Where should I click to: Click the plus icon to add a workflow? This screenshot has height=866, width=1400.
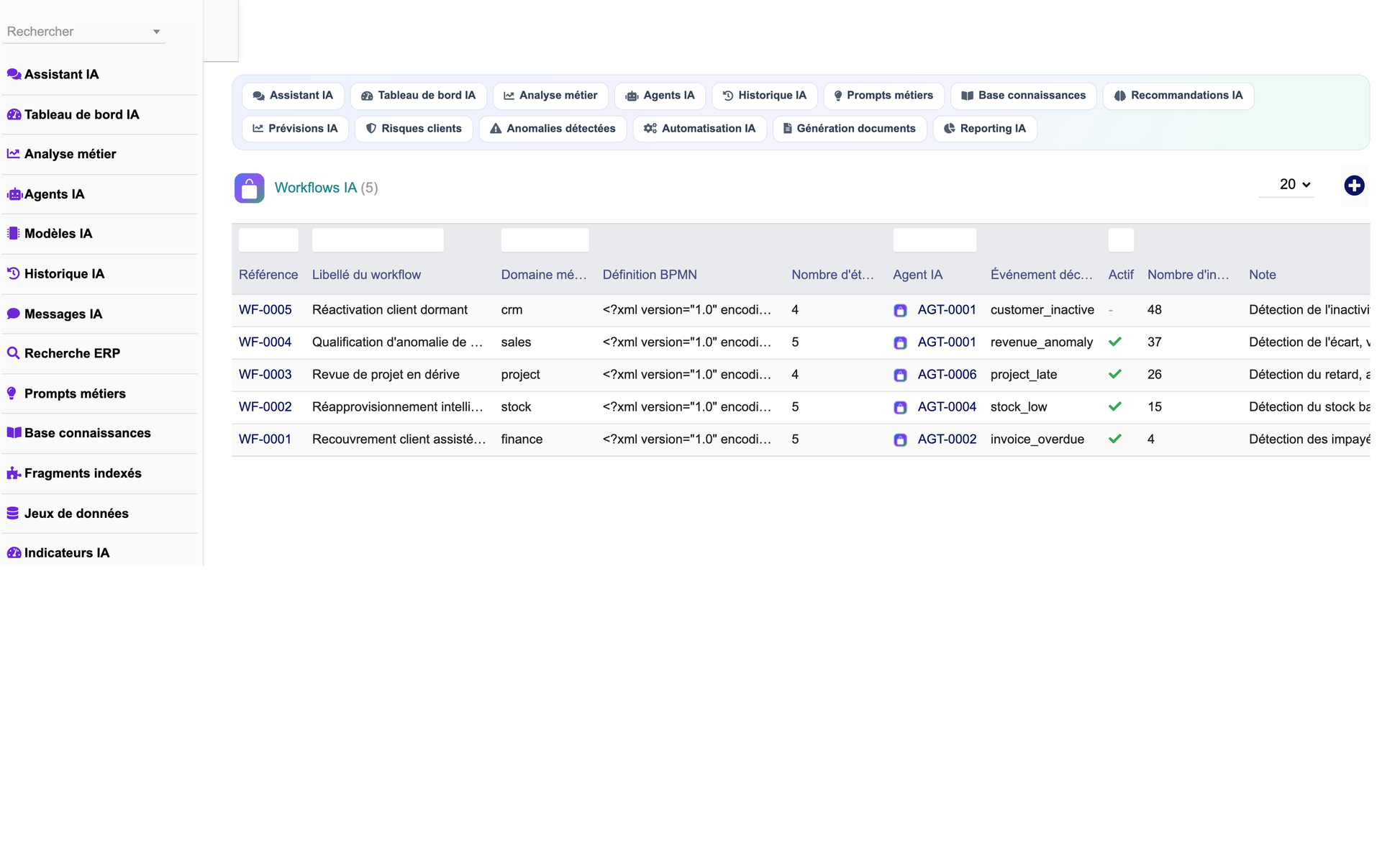(x=1354, y=186)
